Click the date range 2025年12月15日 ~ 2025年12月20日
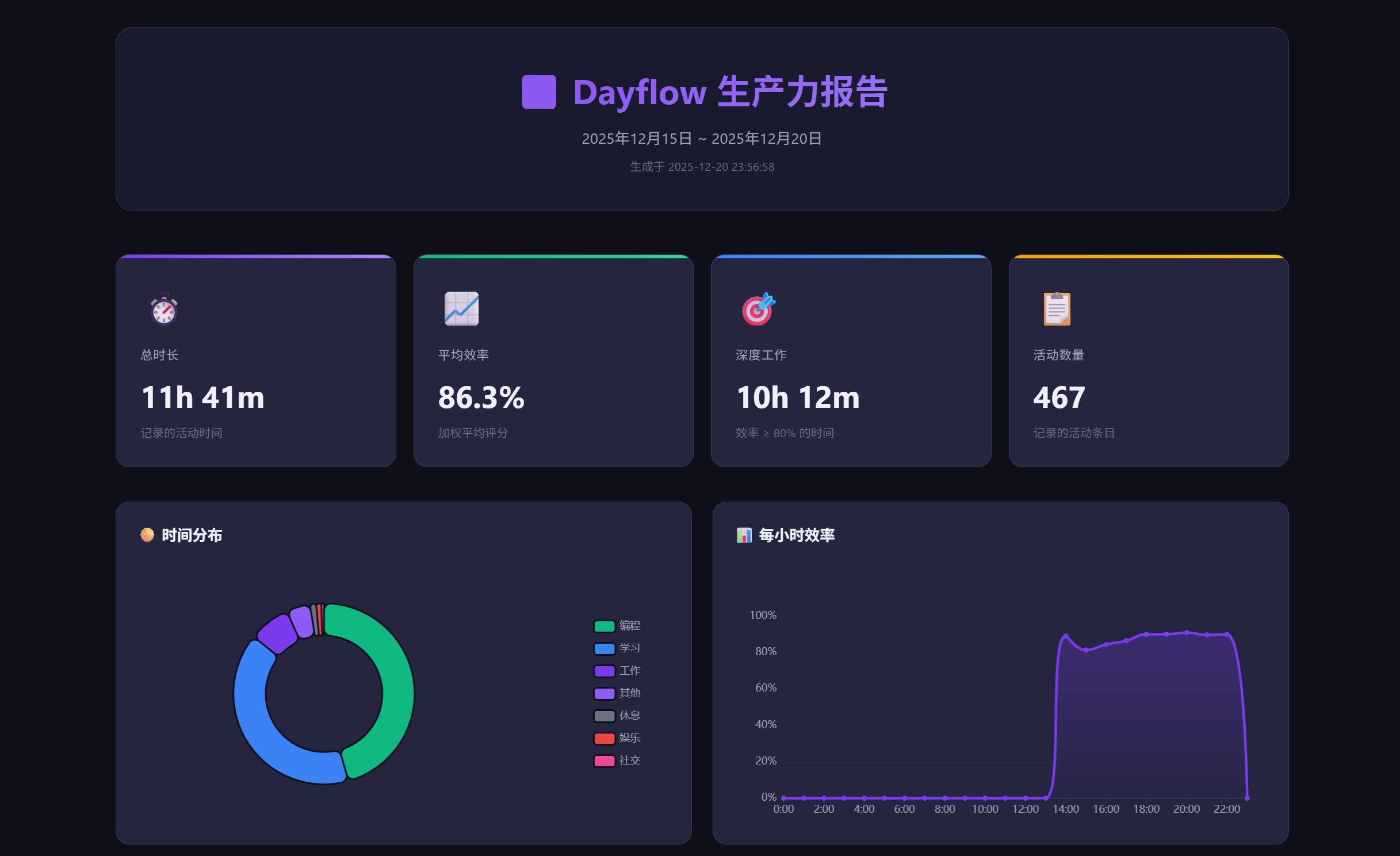The width and height of the screenshot is (1400, 856). click(x=702, y=139)
